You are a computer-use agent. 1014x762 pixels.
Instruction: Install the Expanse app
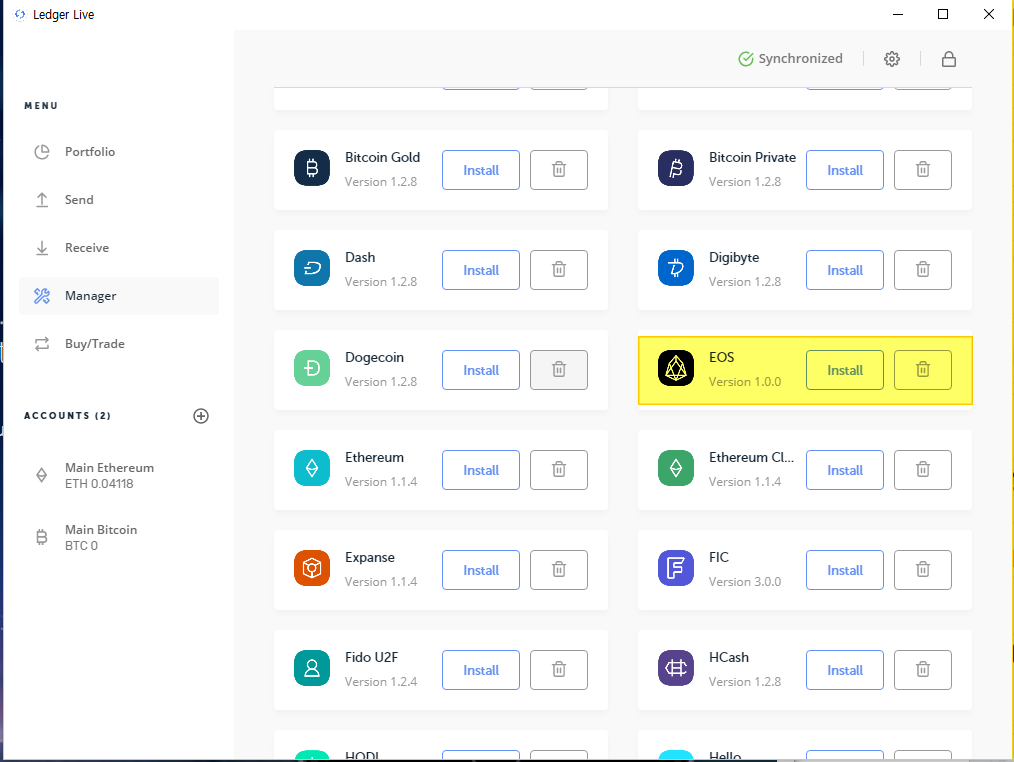tap(480, 570)
